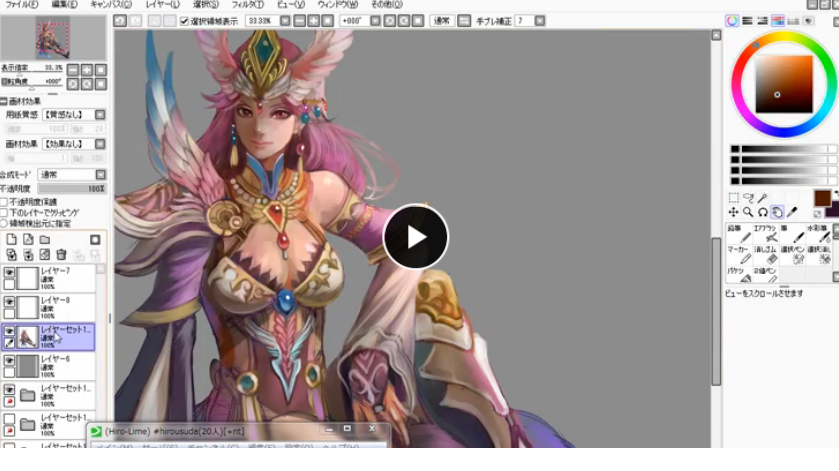Rotate view clockwise in navigator
The image size is (839, 471).
pos(87,84)
